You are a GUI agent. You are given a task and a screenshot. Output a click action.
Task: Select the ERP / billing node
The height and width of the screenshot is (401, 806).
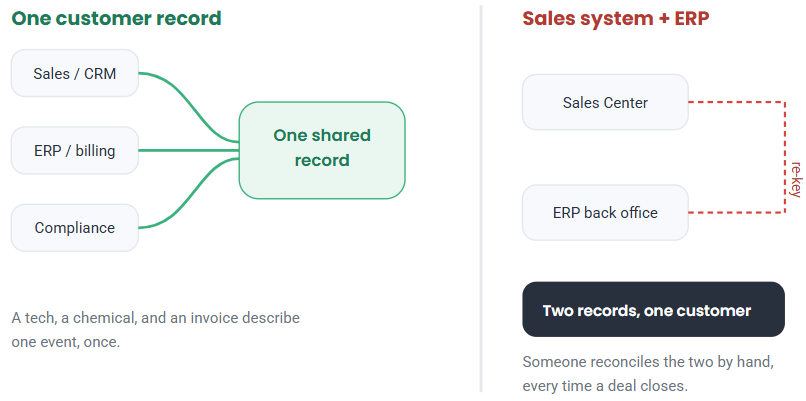pyautogui.click(x=75, y=151)
